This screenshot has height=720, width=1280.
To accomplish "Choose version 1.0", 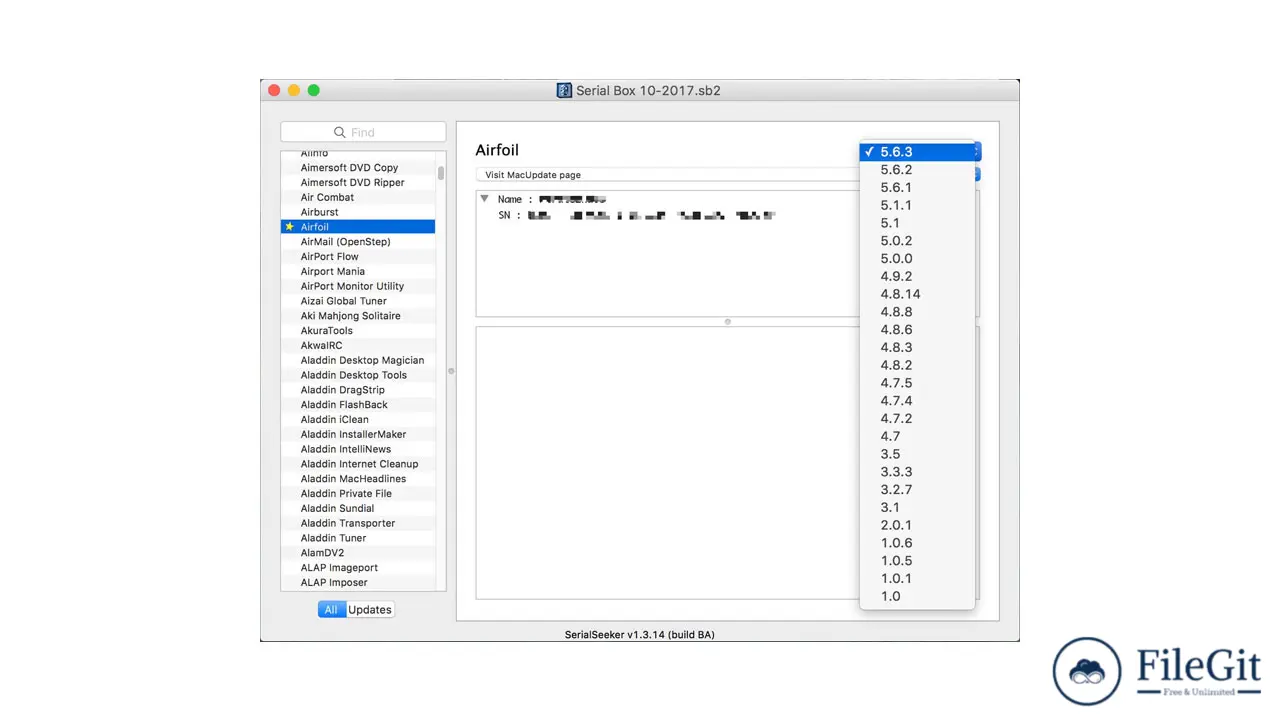I will (917, 596).
